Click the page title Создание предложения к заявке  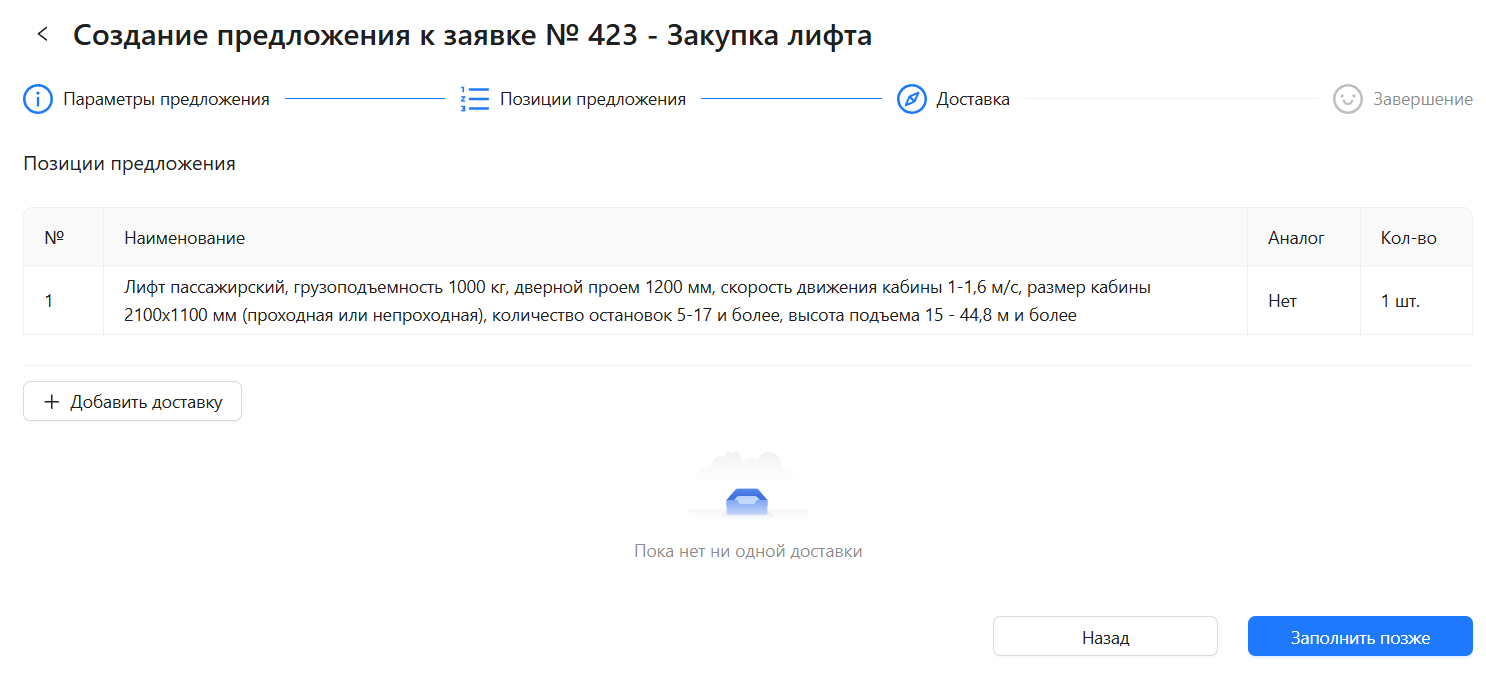pyautogui.click(x=473, y=35)
